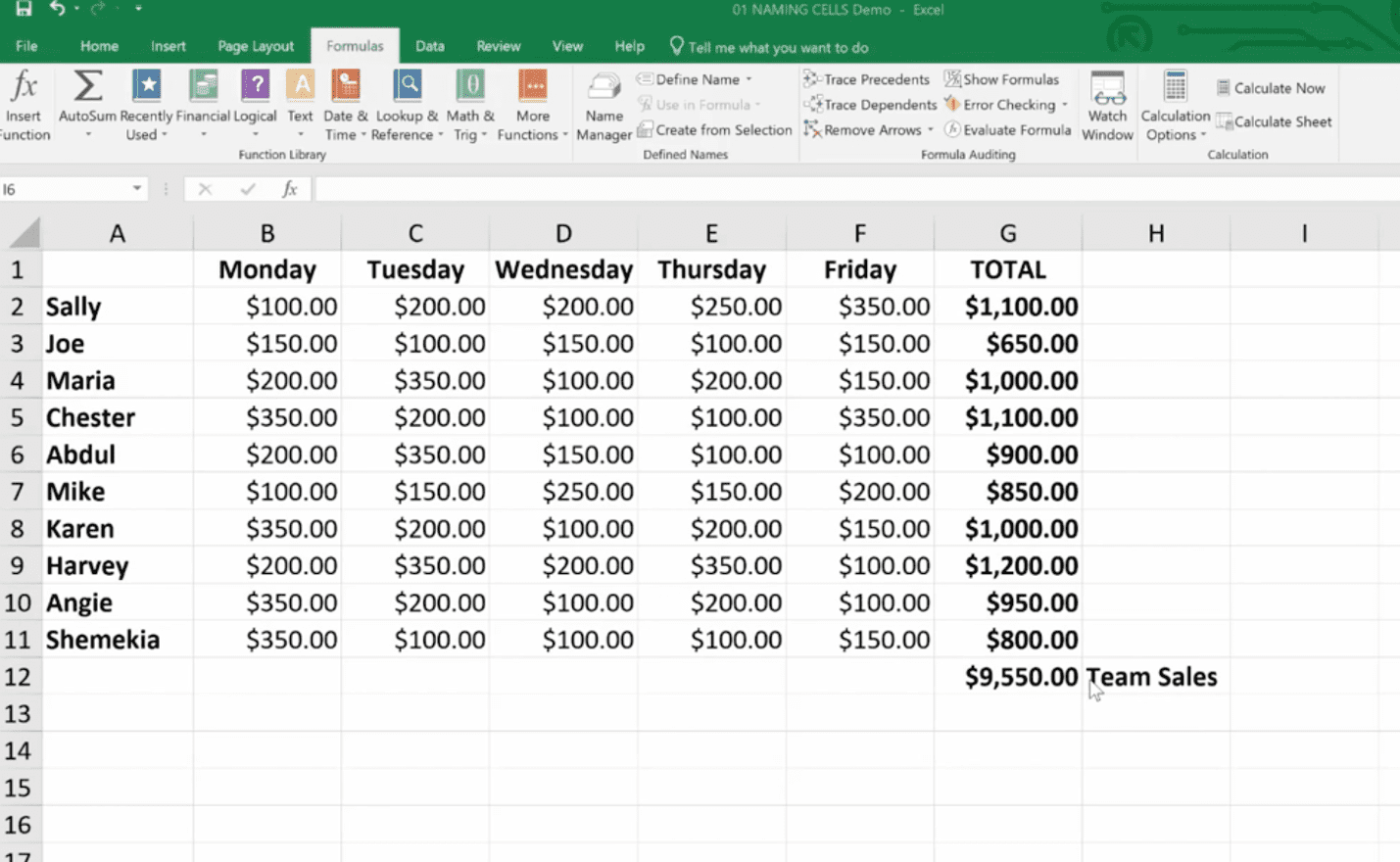Image resolution: width=1400 pixels, height=862 pixels.
Task: Switch to the Data tab
Action: click(429, 46)
